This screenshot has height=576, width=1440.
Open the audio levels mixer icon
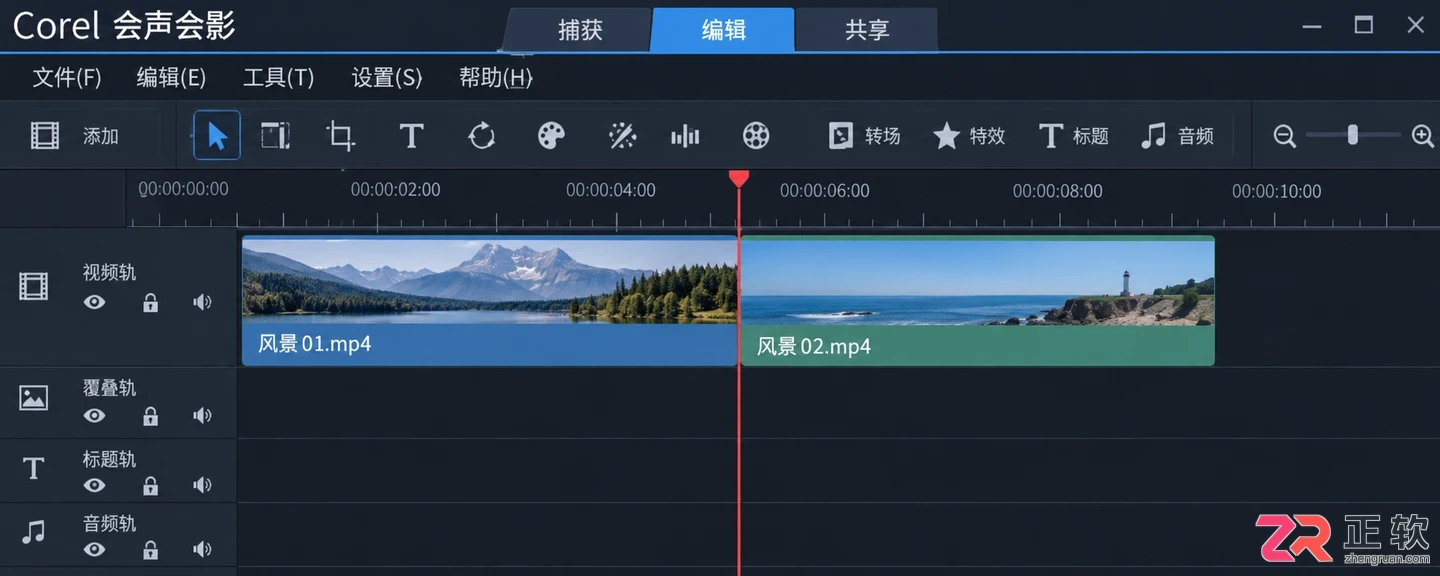coord(685,136)
